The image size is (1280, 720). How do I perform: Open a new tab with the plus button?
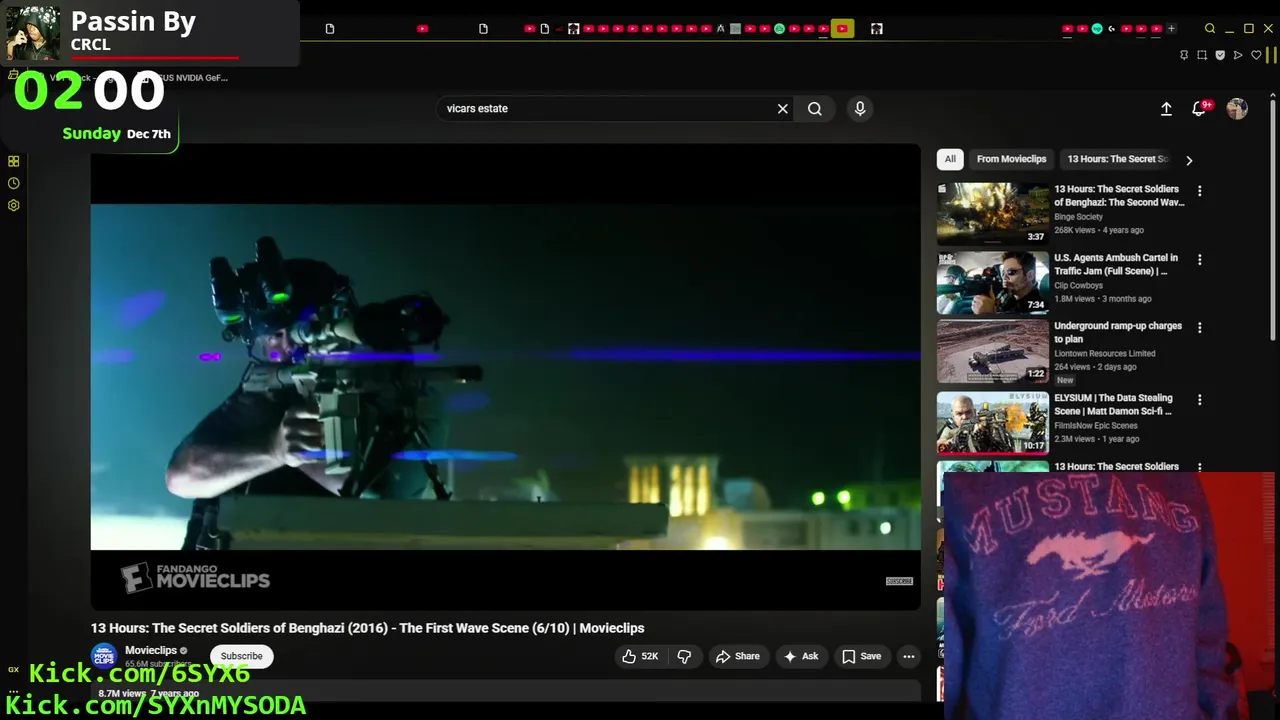pos(1172,29)
